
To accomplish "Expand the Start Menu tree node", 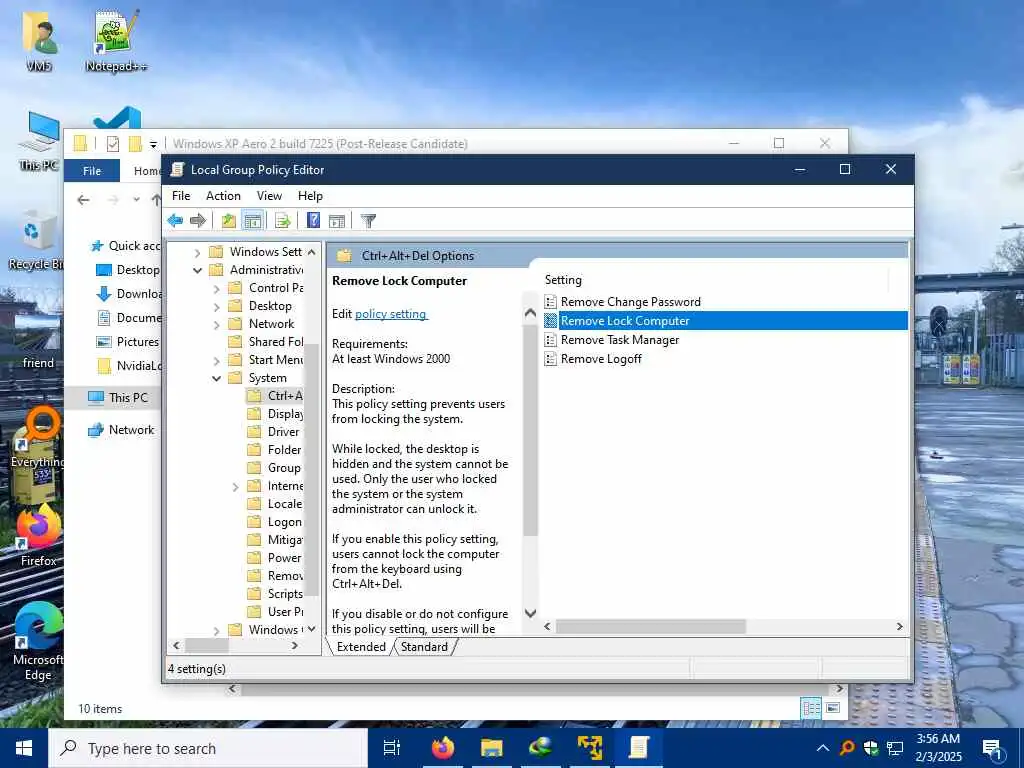I will [216, 360].
